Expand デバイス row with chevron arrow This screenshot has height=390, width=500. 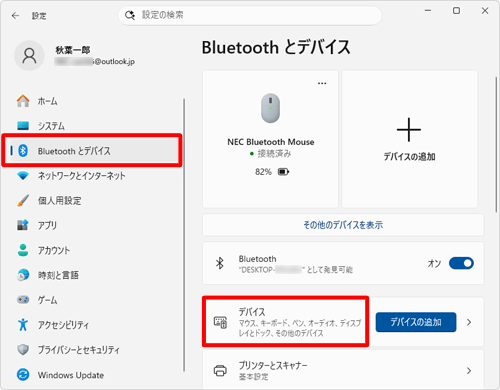pyautogui.click(x=469, y=322)
